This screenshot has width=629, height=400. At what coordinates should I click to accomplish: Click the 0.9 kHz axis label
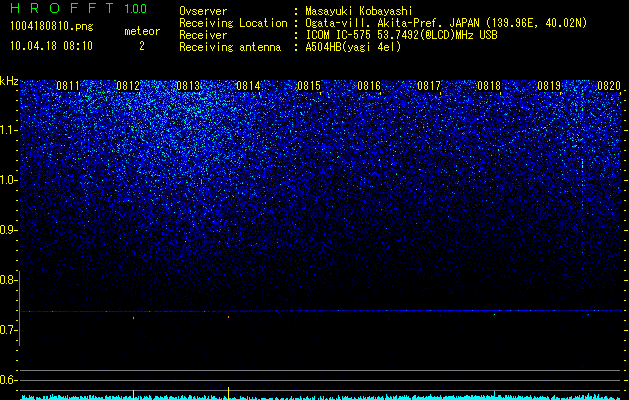click(x=7, y=230)
